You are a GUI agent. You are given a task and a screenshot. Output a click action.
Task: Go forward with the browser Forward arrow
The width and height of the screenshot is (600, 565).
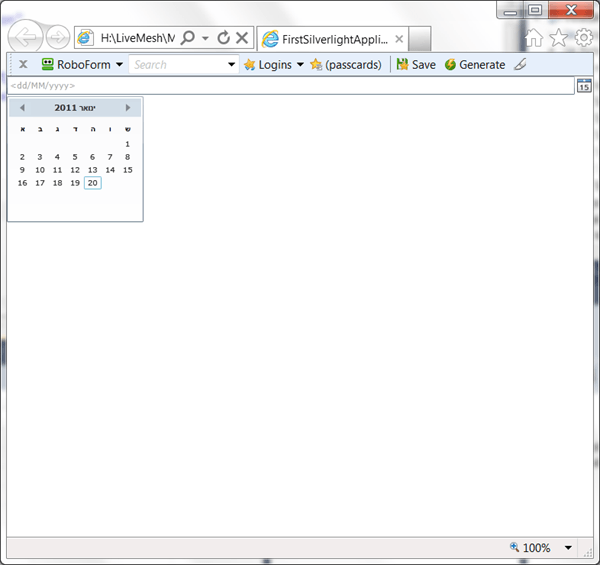pyautogui.click(x=58, y=37)
